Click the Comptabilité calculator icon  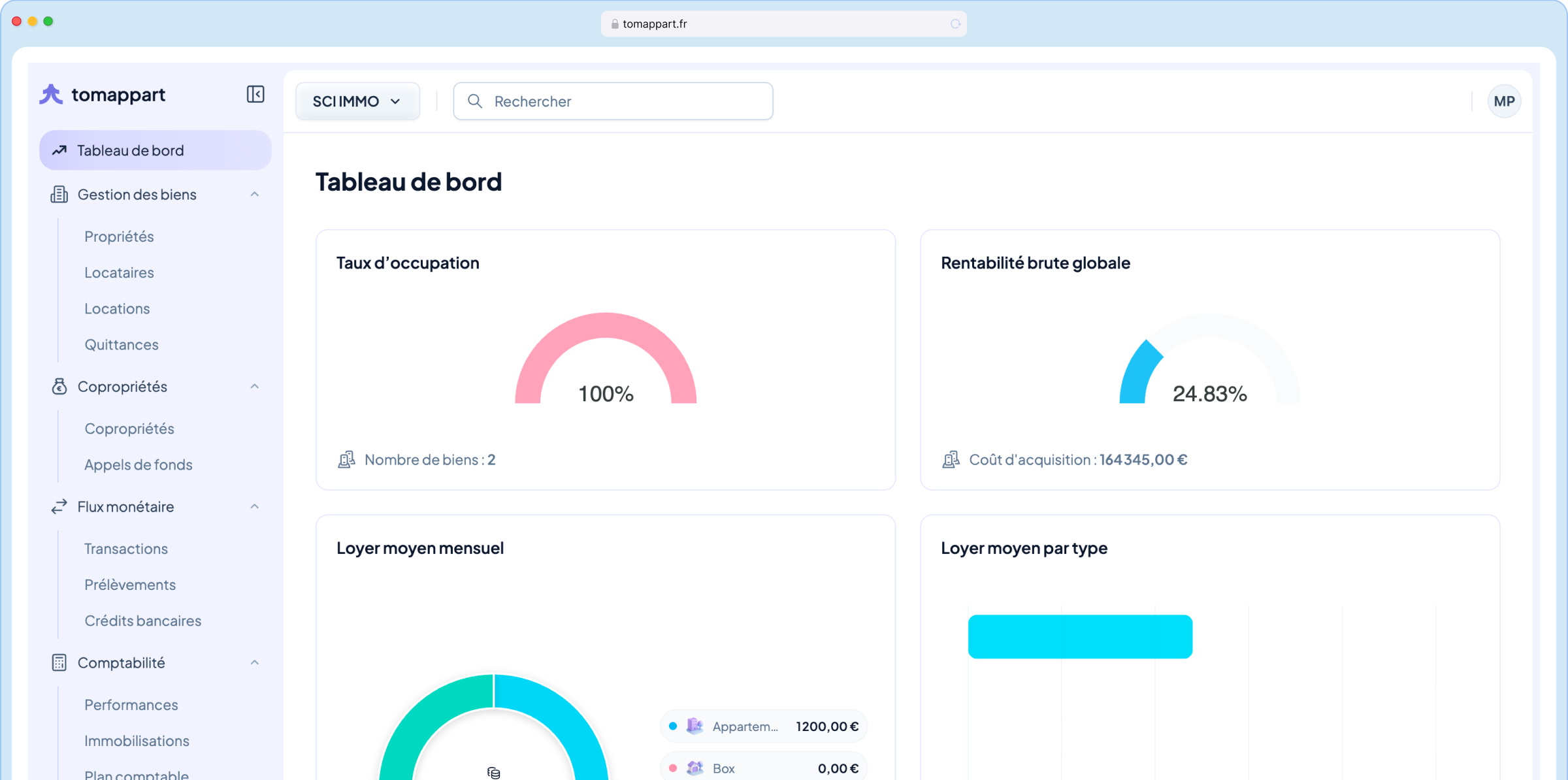point(59,663)
